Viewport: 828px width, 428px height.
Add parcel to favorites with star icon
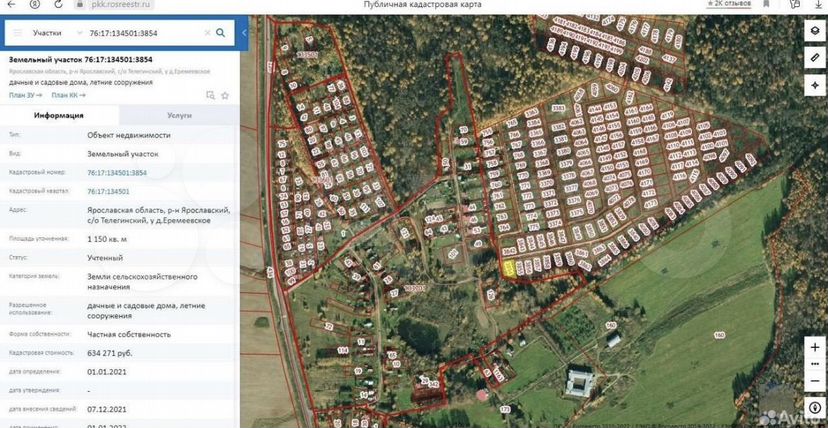click(x=225, y=95)
